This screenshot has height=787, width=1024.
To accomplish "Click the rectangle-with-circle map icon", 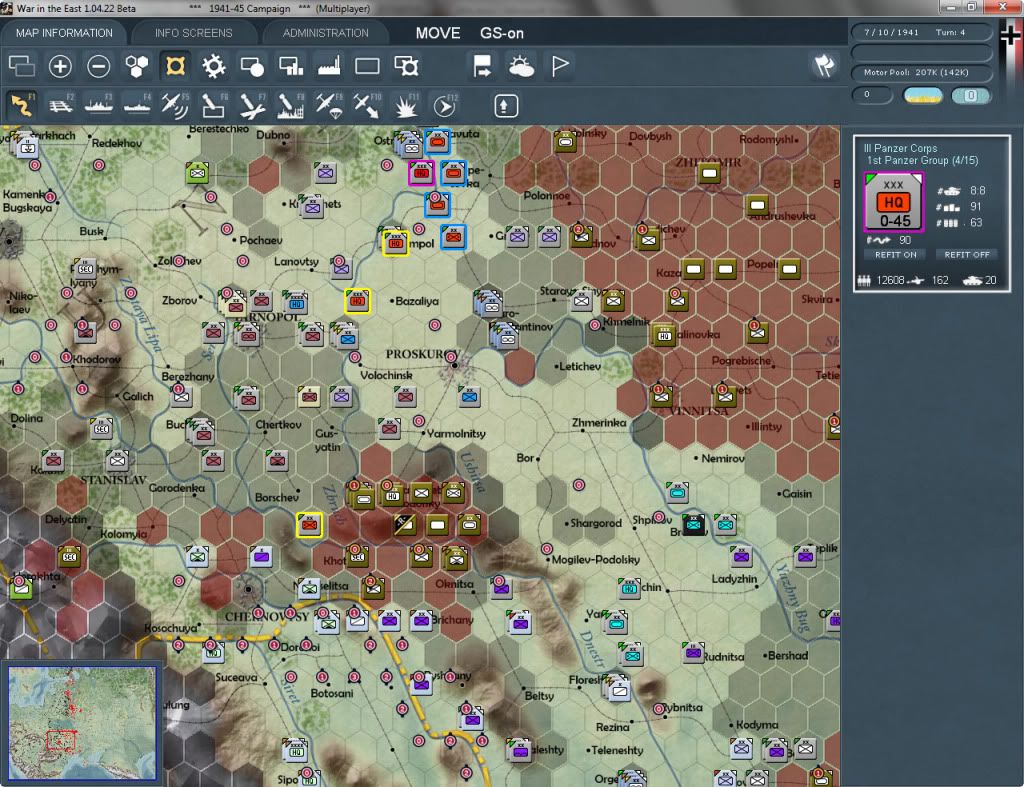I will click(x=252, y=66).
